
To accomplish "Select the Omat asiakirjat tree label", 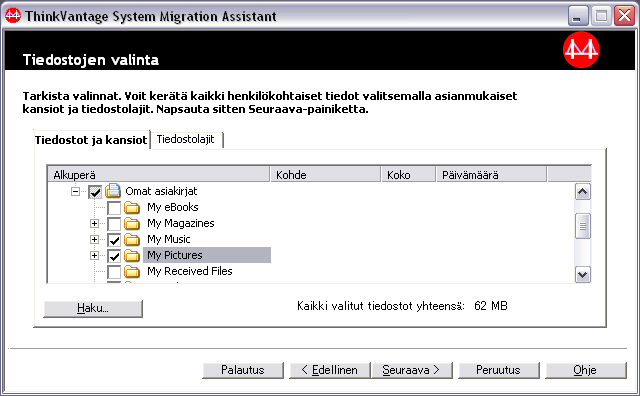I will [x=161, y=191].
